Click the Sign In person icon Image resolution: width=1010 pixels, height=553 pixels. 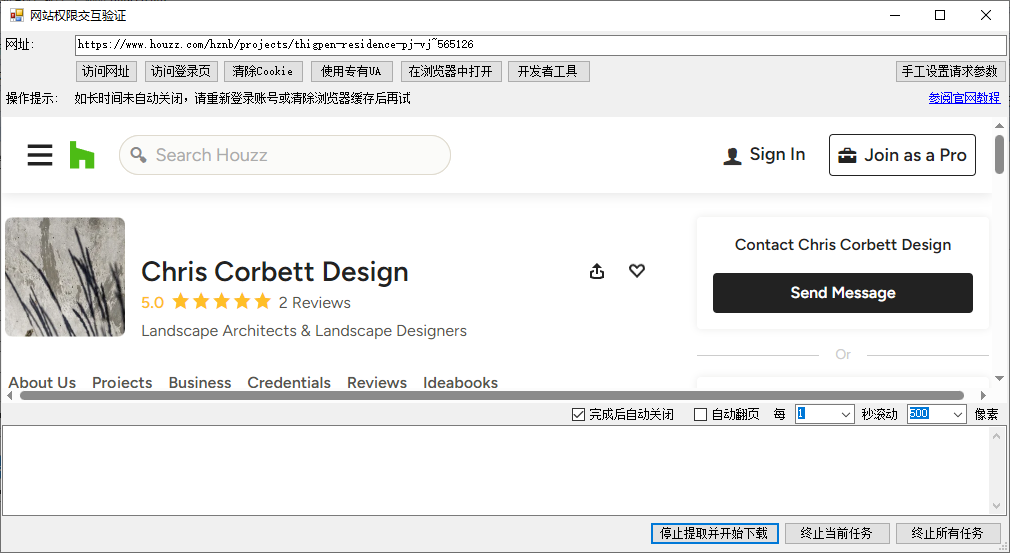(732, 156)
